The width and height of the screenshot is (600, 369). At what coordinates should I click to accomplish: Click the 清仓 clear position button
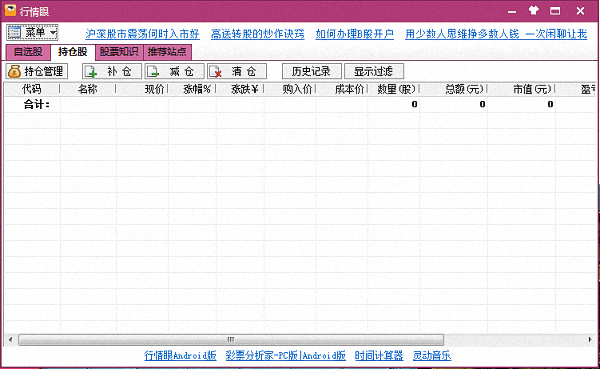tap(237, 72)
